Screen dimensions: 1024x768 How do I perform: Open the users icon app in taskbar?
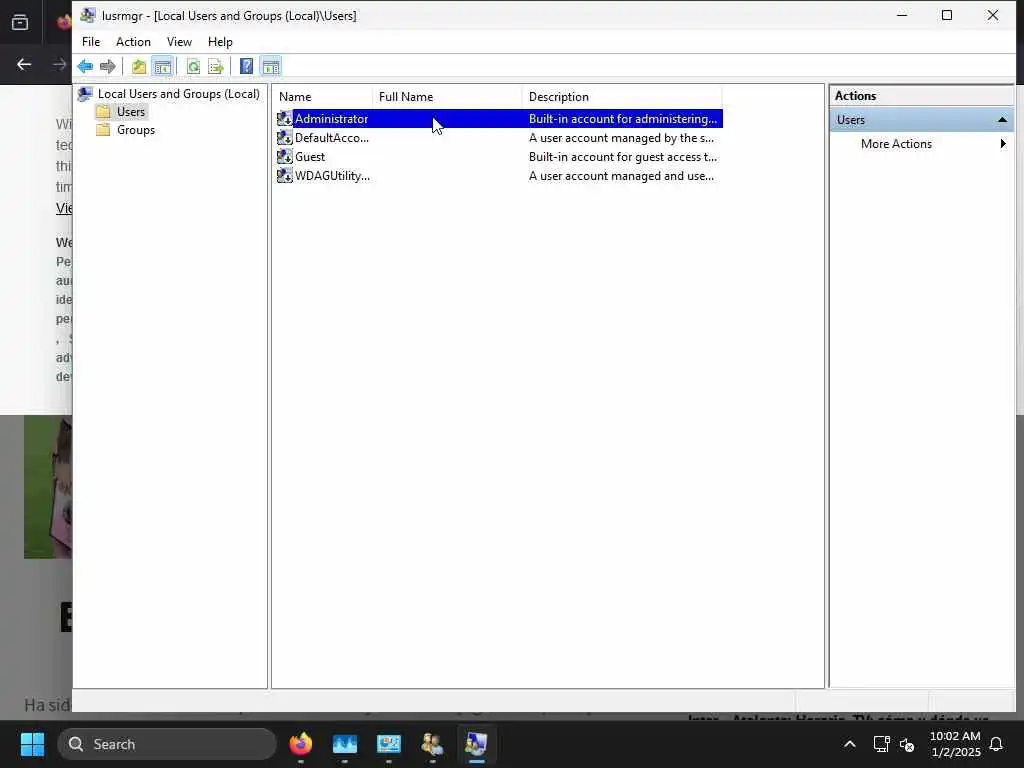coord(432,744)
